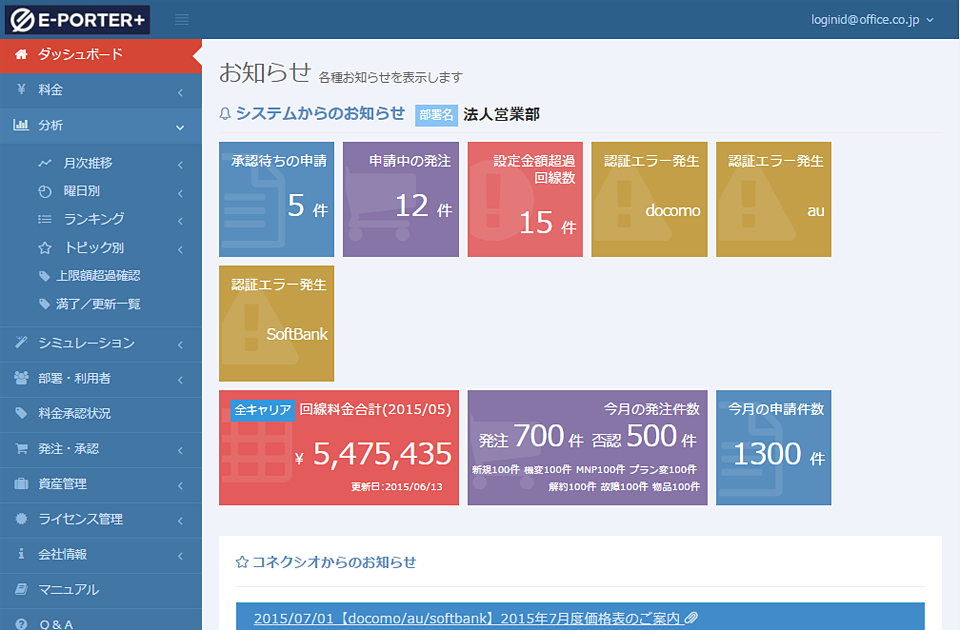Expand the 料金 menu chevron
The image size is (960, 630).
tap(180, 92)
